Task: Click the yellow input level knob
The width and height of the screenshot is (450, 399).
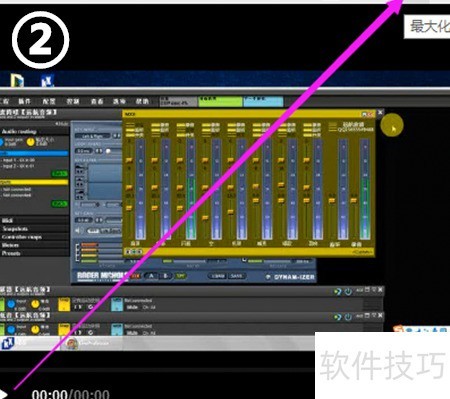Action: pos(31,142)
